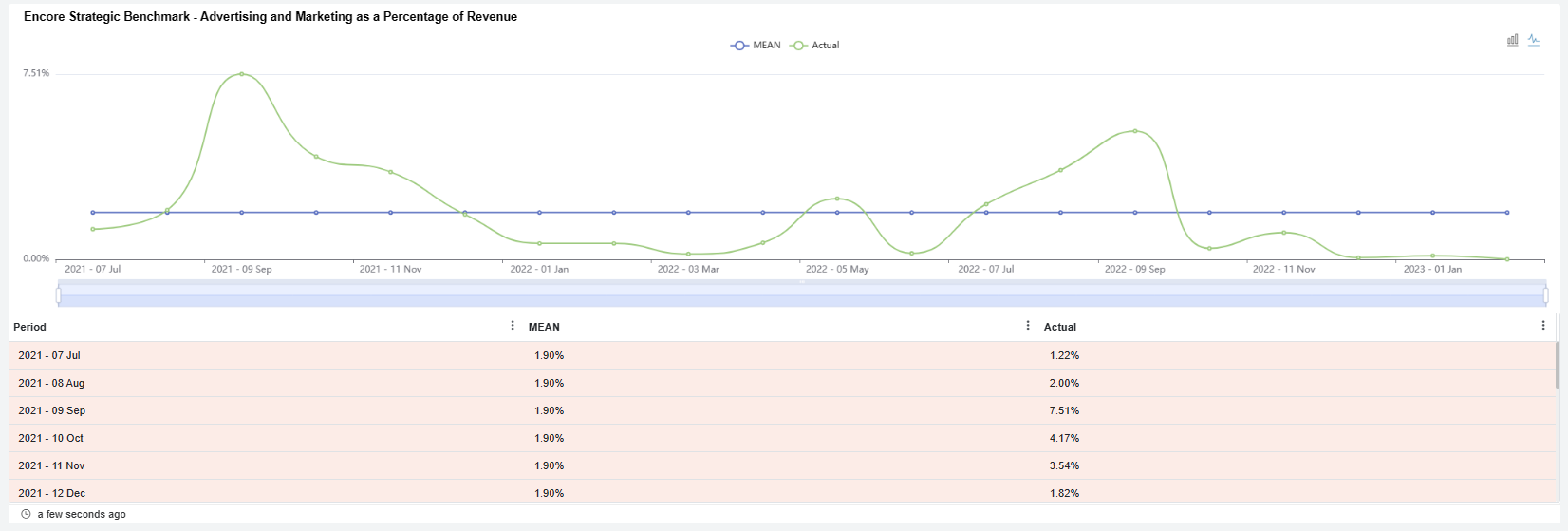The width and height of the screenshot is (1568, 531).
Task: Click the 2021 - 11 Nov period cell
Action: 51,465
